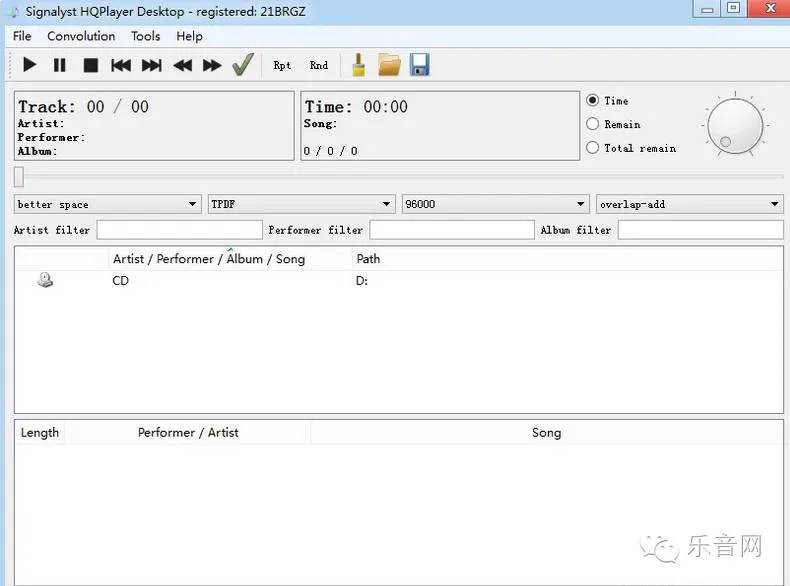Expand the better space filter dropdown
The image size is (790, 586).
107,204
